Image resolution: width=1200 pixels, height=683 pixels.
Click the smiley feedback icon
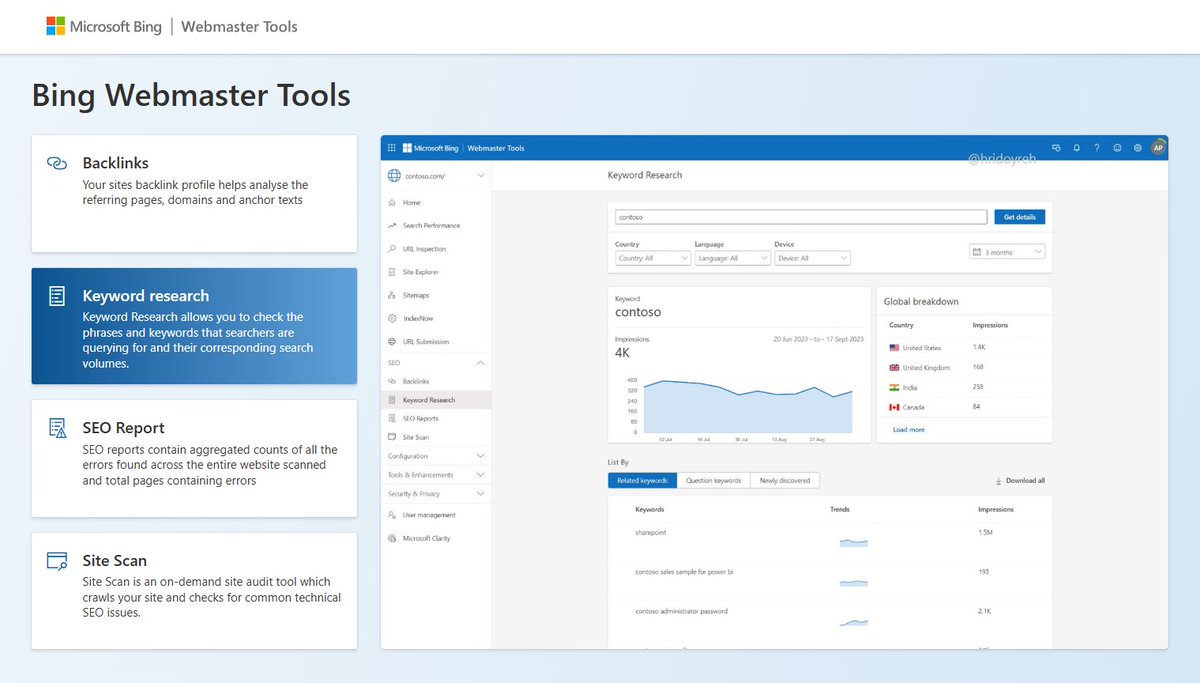[1117, 148]
